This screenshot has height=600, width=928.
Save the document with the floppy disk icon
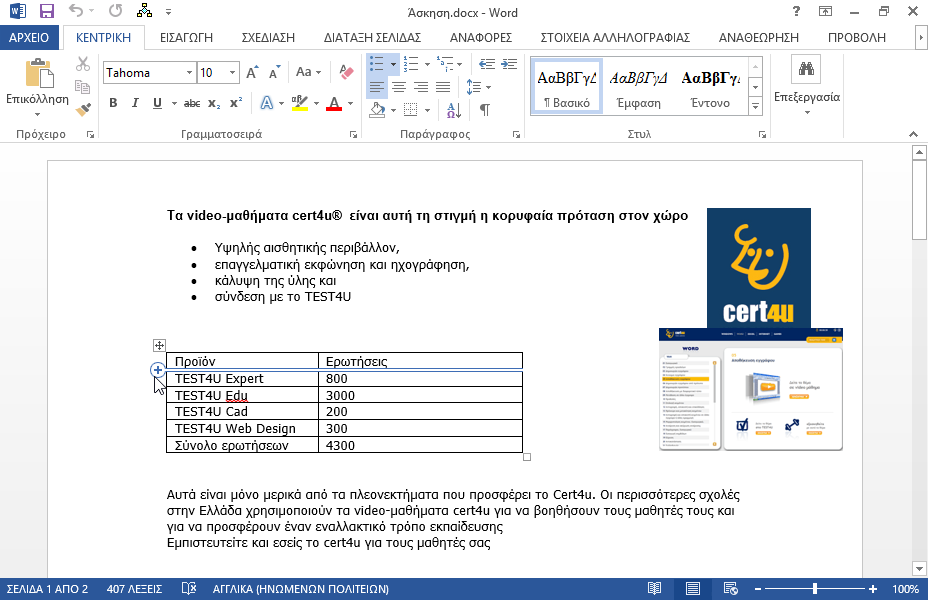pyautogui.click(x=46, y=11)
